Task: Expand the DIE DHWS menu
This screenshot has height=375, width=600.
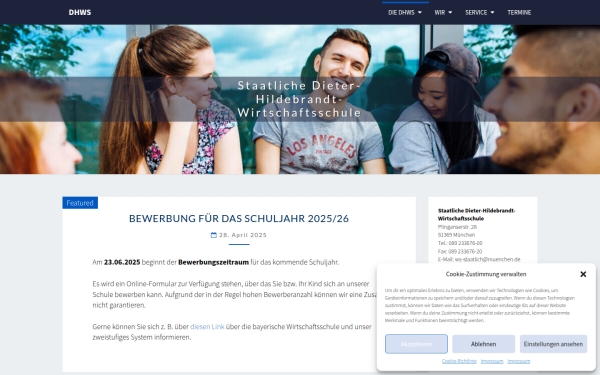Action: click(405, 13)
